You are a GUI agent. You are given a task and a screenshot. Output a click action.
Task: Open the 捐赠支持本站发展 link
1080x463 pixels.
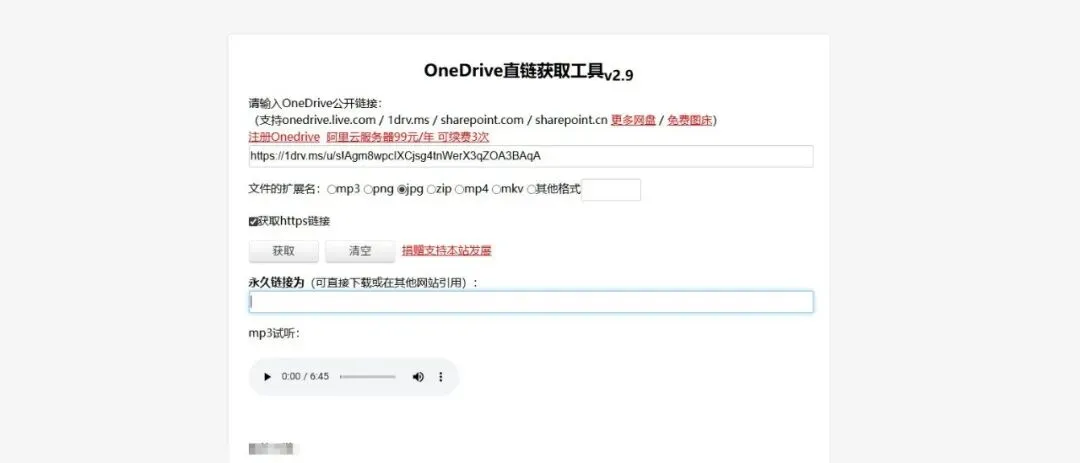point(447,251)
